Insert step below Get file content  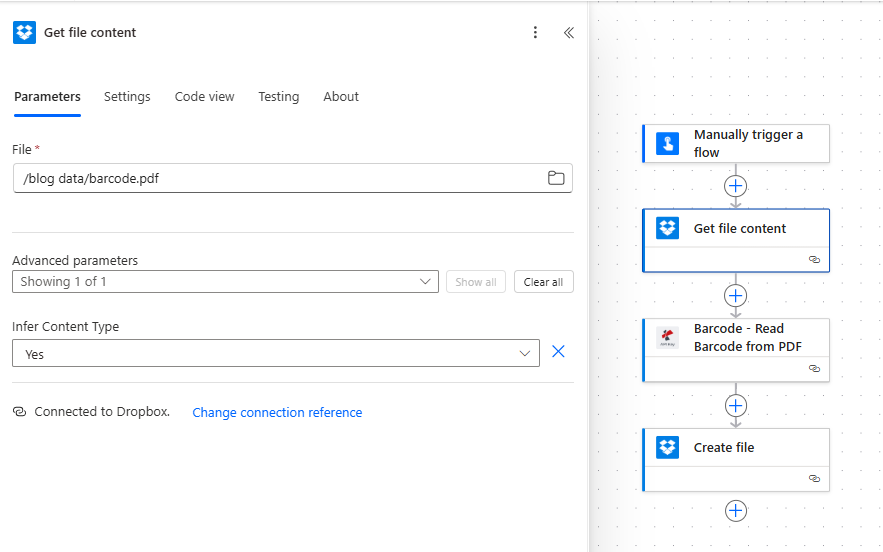tap(736, 296)
